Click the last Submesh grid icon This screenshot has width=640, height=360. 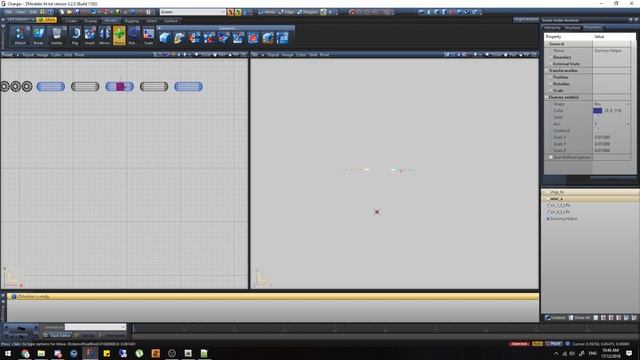pos(282,38)
